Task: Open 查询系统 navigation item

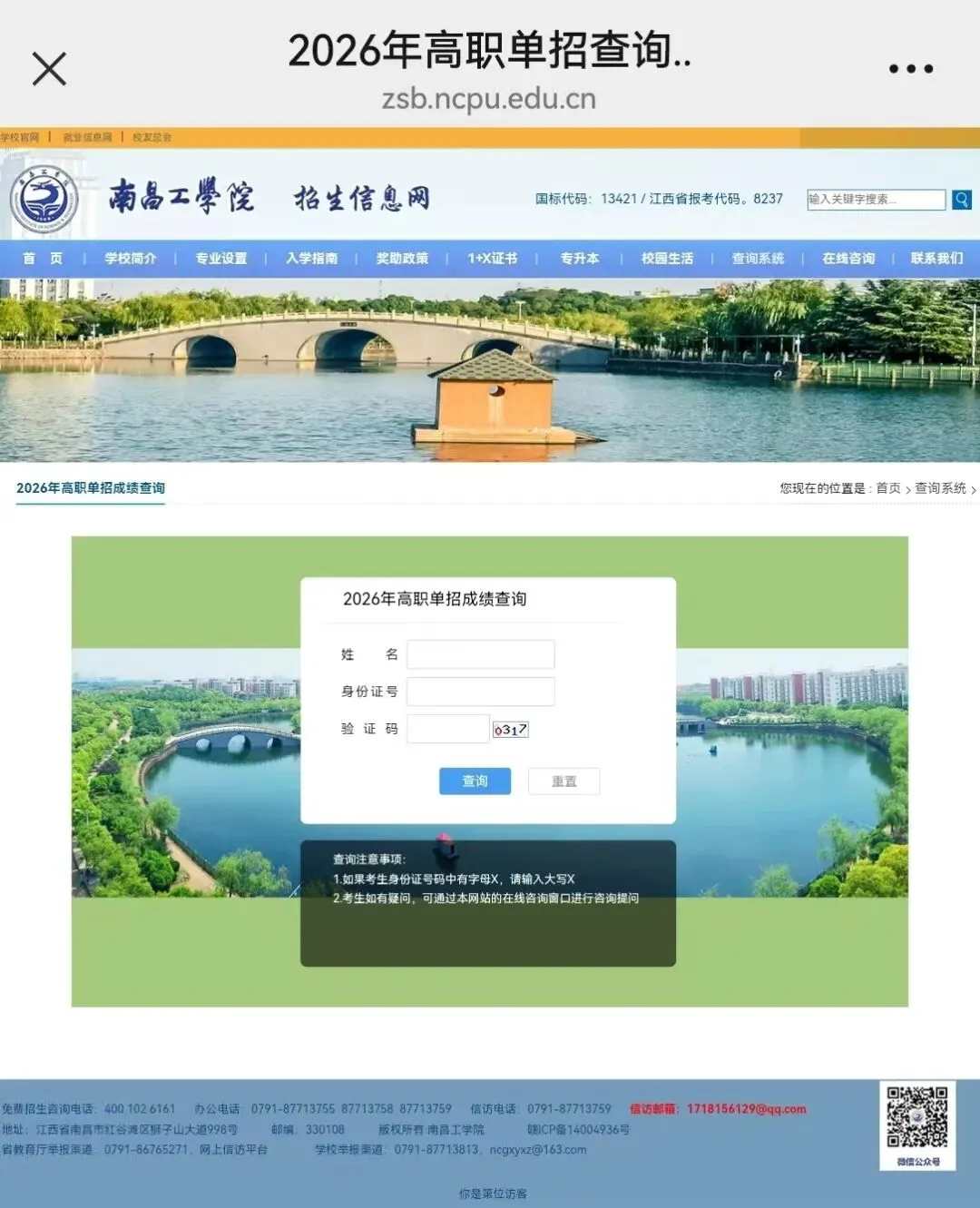Action: (x=759, y=259)
